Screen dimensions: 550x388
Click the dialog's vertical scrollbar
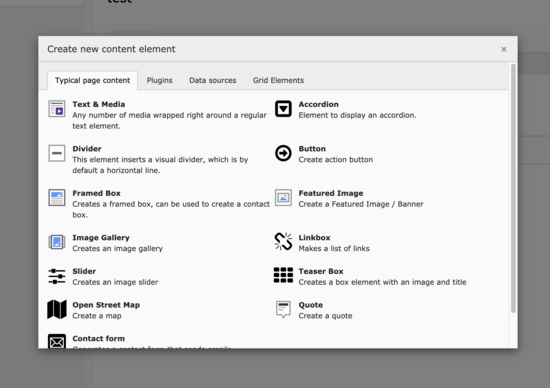pyautogui.click(x=513, y=188)
